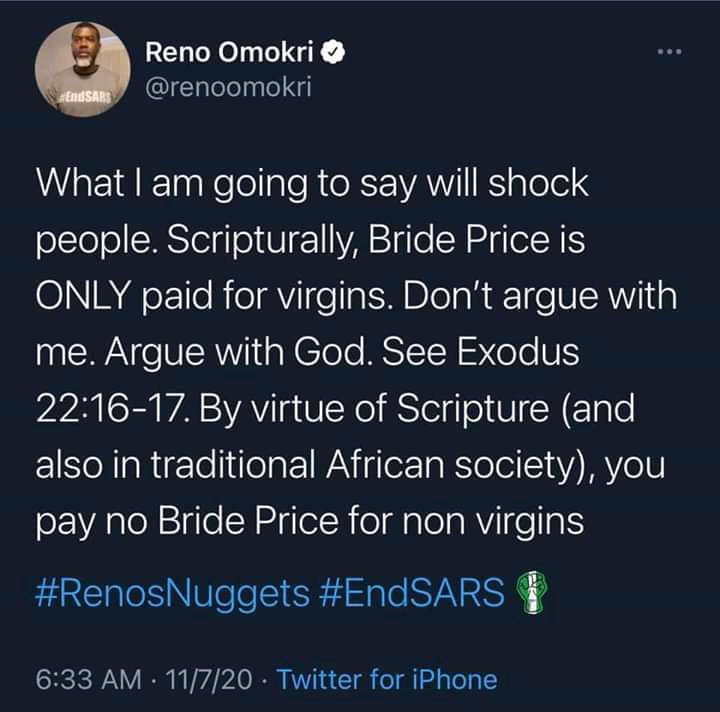Screen dimensions: 720x712
Task: Click the line 'pay no Bride Price for non virgins'
Action: click(310, 523)
